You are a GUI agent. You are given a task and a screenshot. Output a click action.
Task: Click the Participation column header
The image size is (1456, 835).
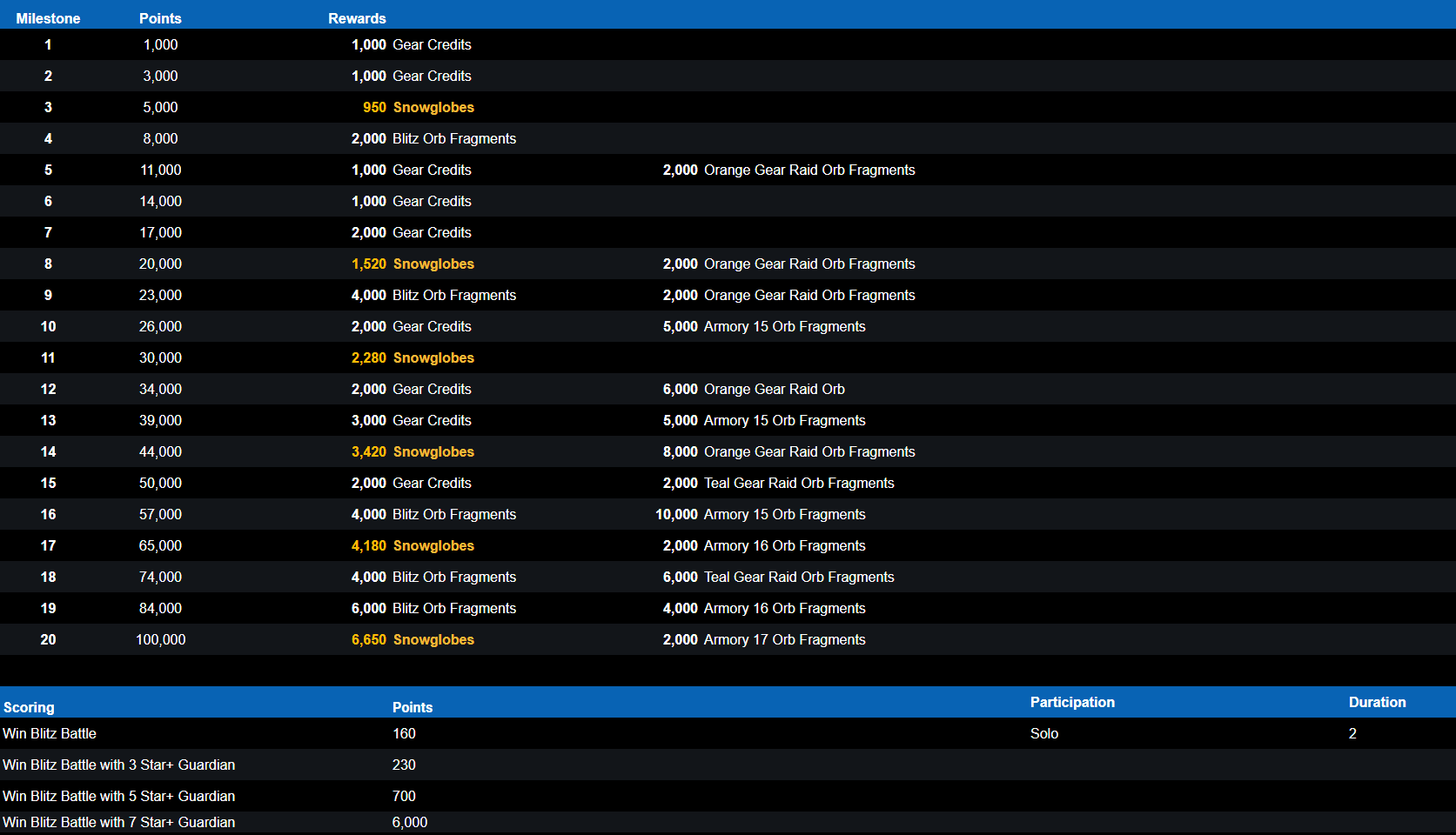(x=1071, y=702)
